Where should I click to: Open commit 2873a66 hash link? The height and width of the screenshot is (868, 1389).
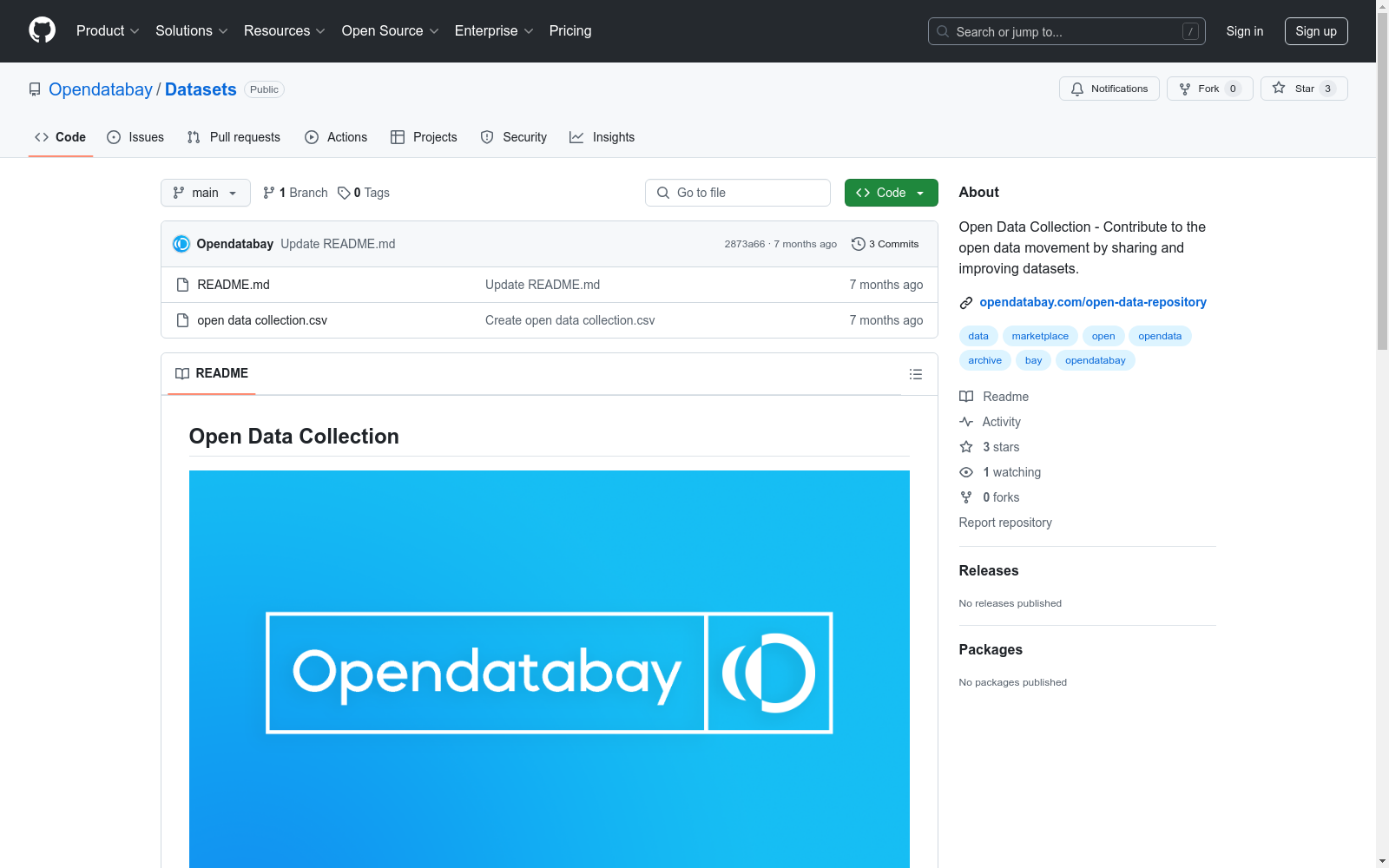click(x=745, y=244)
